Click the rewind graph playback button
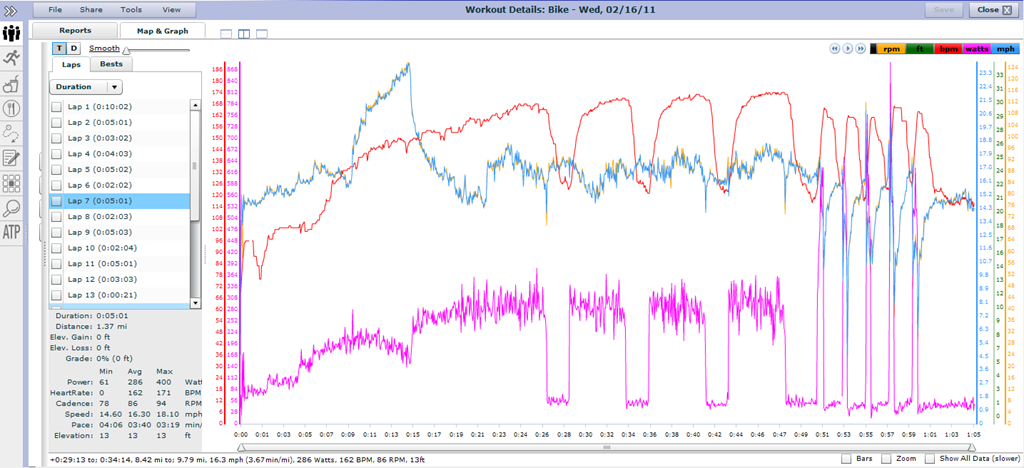The width and height of the screenshot is (1024, 468). (835, 48)
